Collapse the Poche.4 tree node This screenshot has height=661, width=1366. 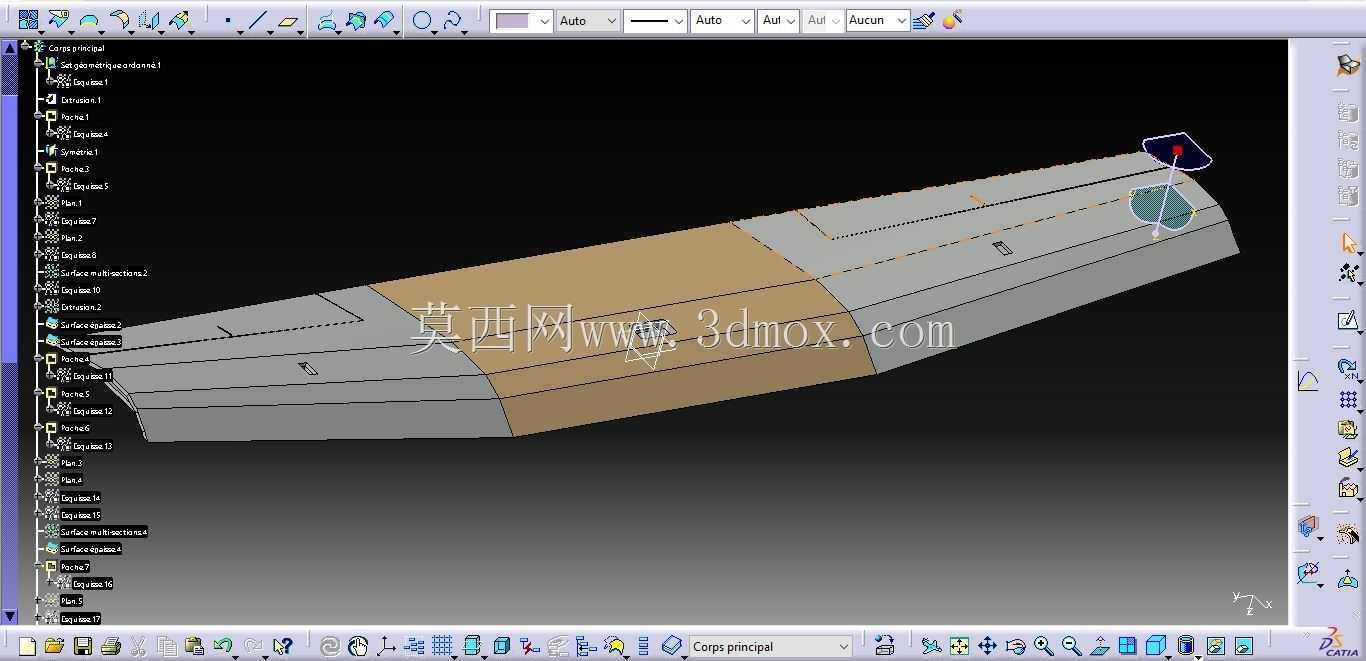[39, 358]
